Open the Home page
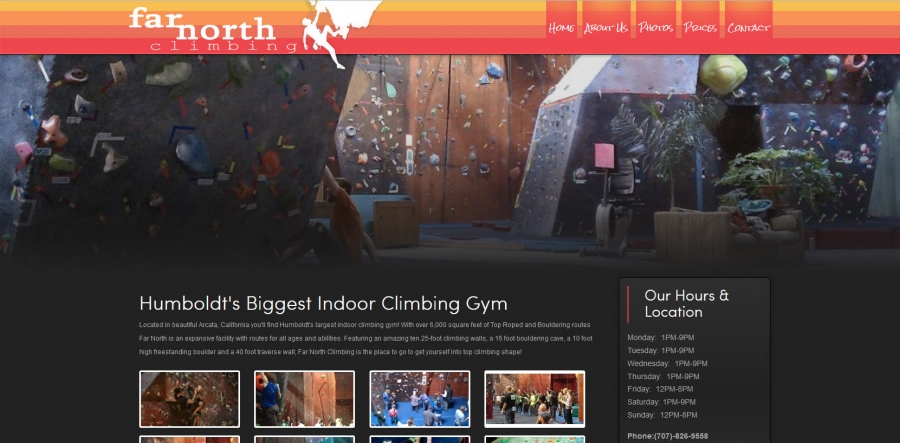This screenshot has height=443, width=900. click(561, 27)
